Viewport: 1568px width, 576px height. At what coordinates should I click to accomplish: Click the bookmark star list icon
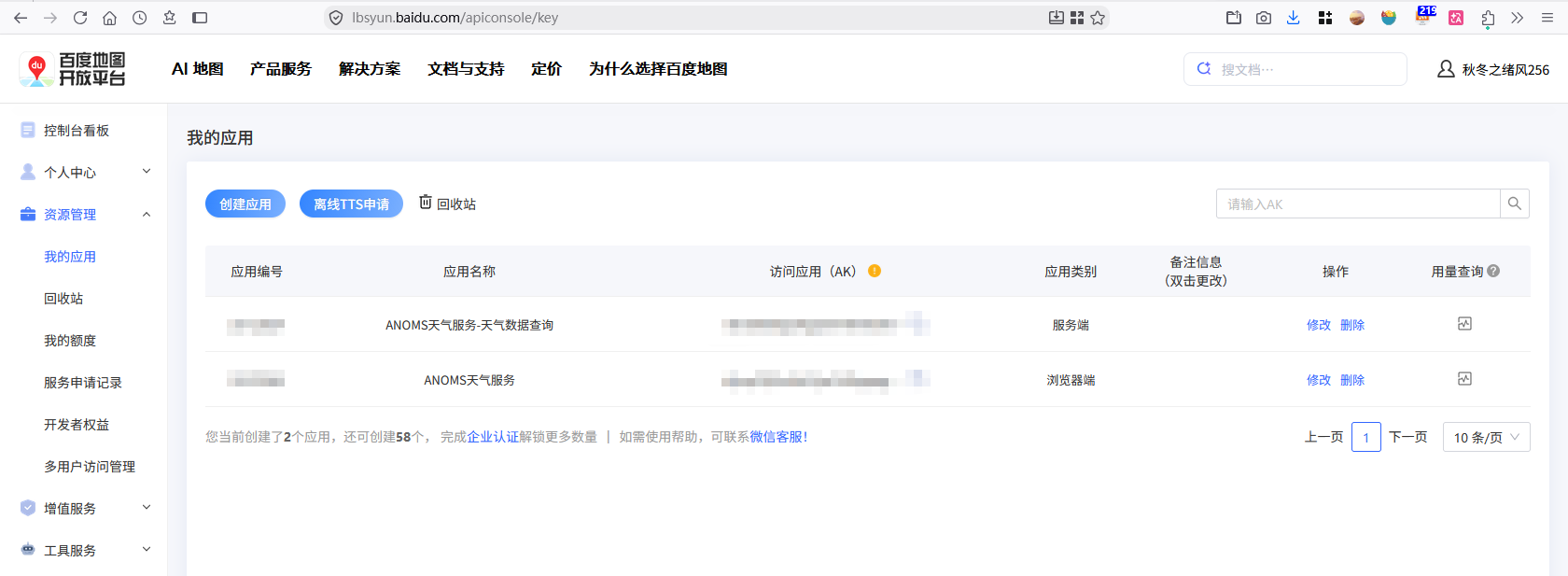coord(170,18)
